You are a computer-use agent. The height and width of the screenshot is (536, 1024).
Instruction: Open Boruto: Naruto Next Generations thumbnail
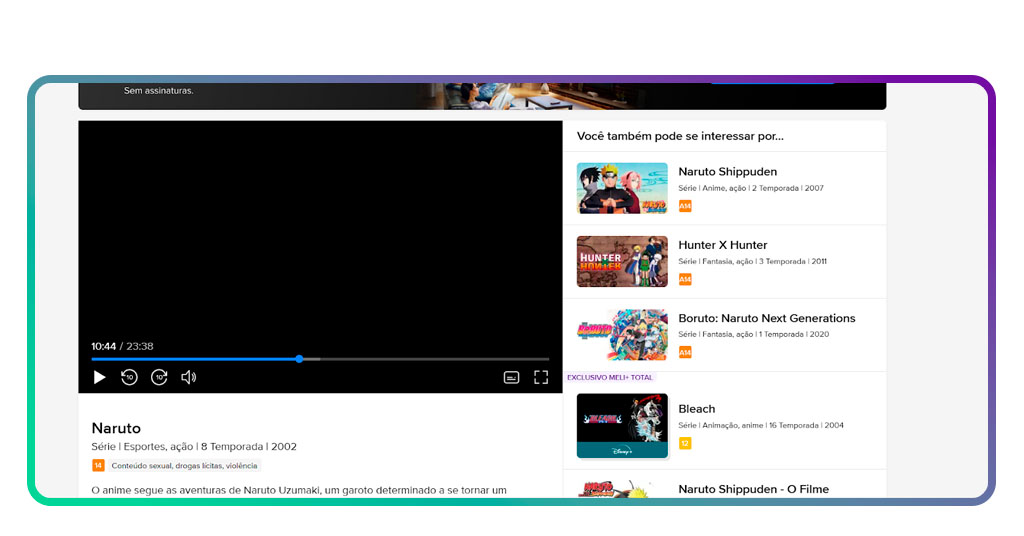(x=622, y=334)
